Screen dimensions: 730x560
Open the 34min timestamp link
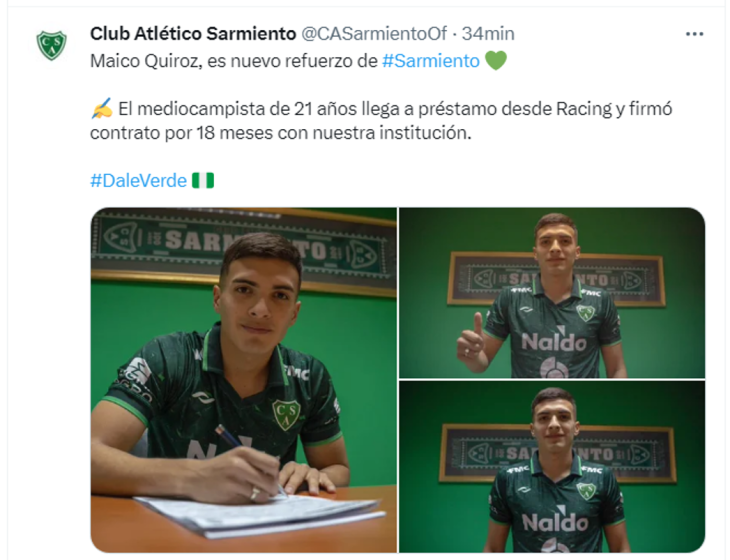point(488,34)
